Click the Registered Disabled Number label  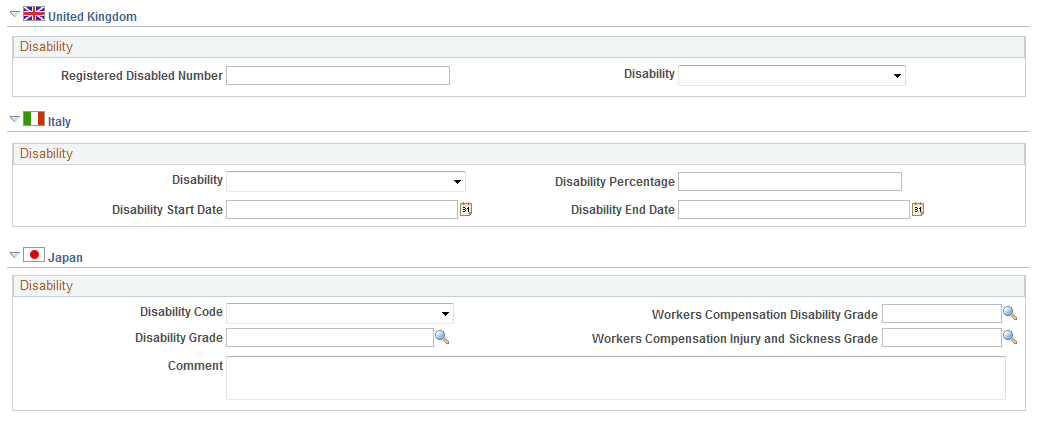[142, 76]
